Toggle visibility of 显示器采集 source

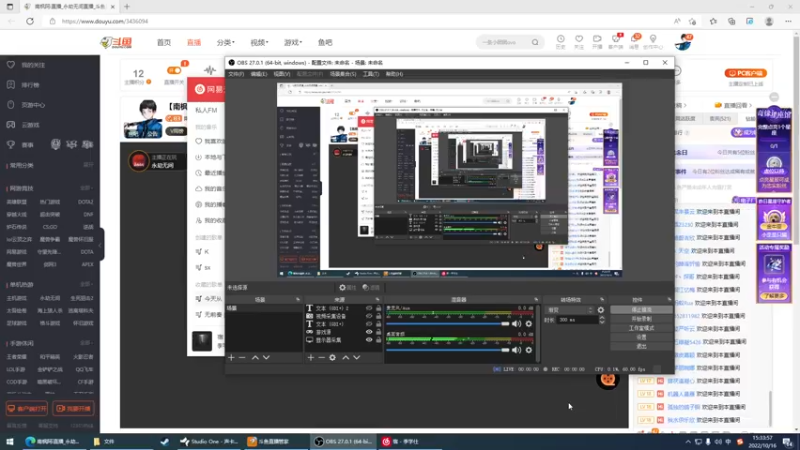pos(369,340)
